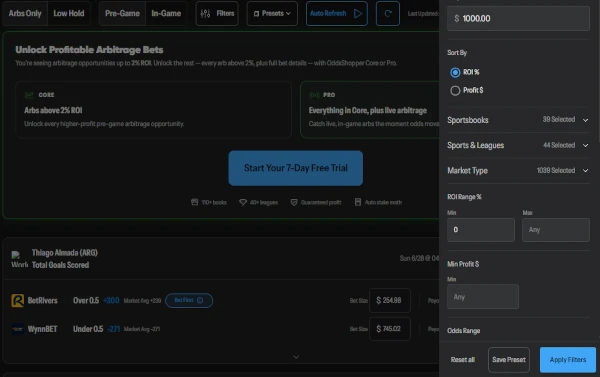Click the Odds Range label
Screen dimensions: 600x377
coord(464,331)
